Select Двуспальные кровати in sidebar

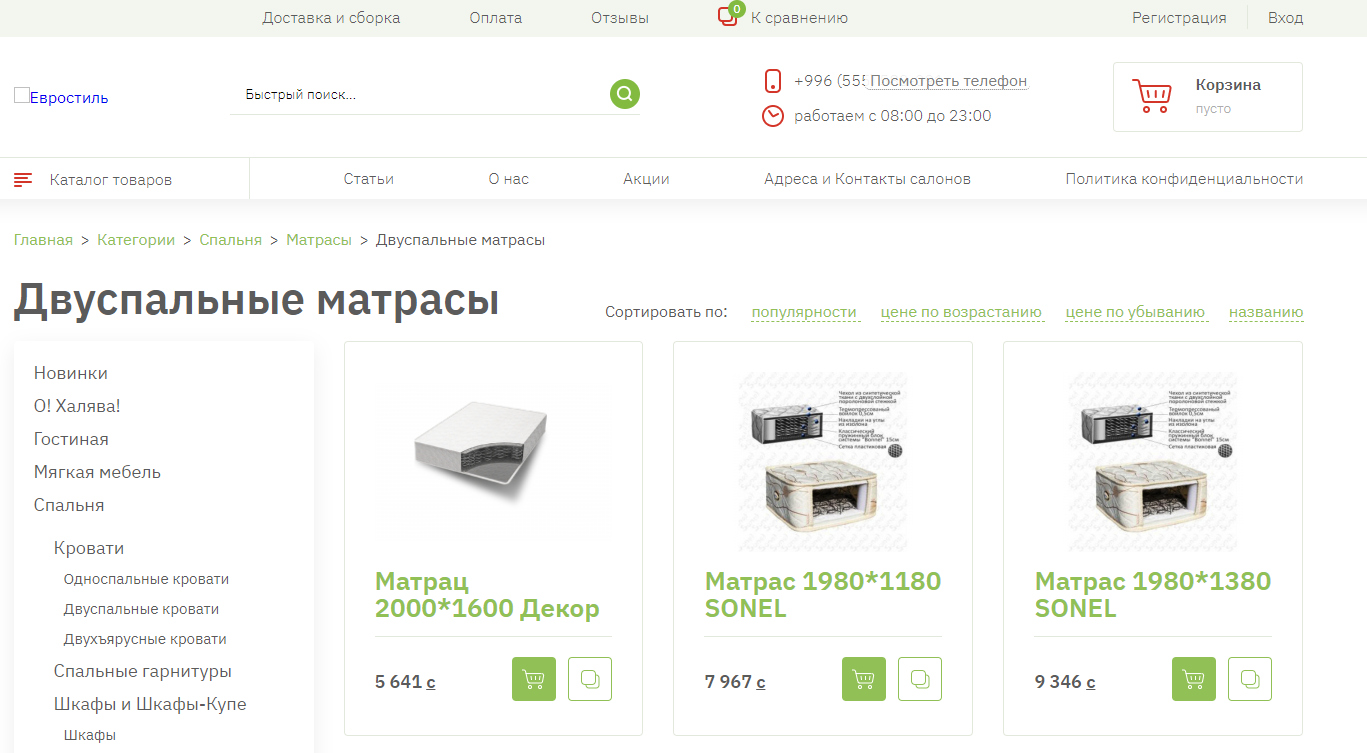(141, 609)
